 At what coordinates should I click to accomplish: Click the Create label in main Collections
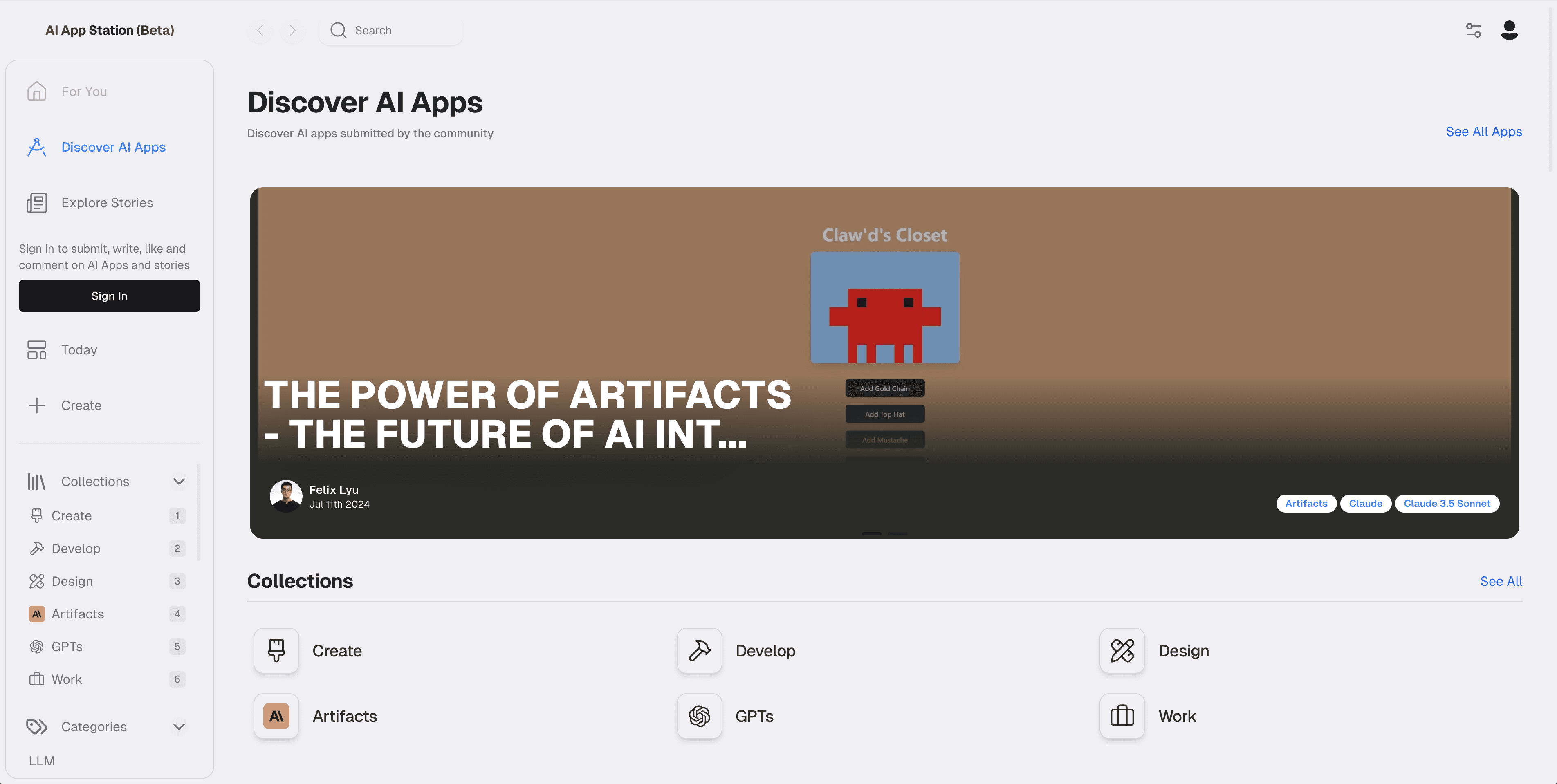click(337, 650)
